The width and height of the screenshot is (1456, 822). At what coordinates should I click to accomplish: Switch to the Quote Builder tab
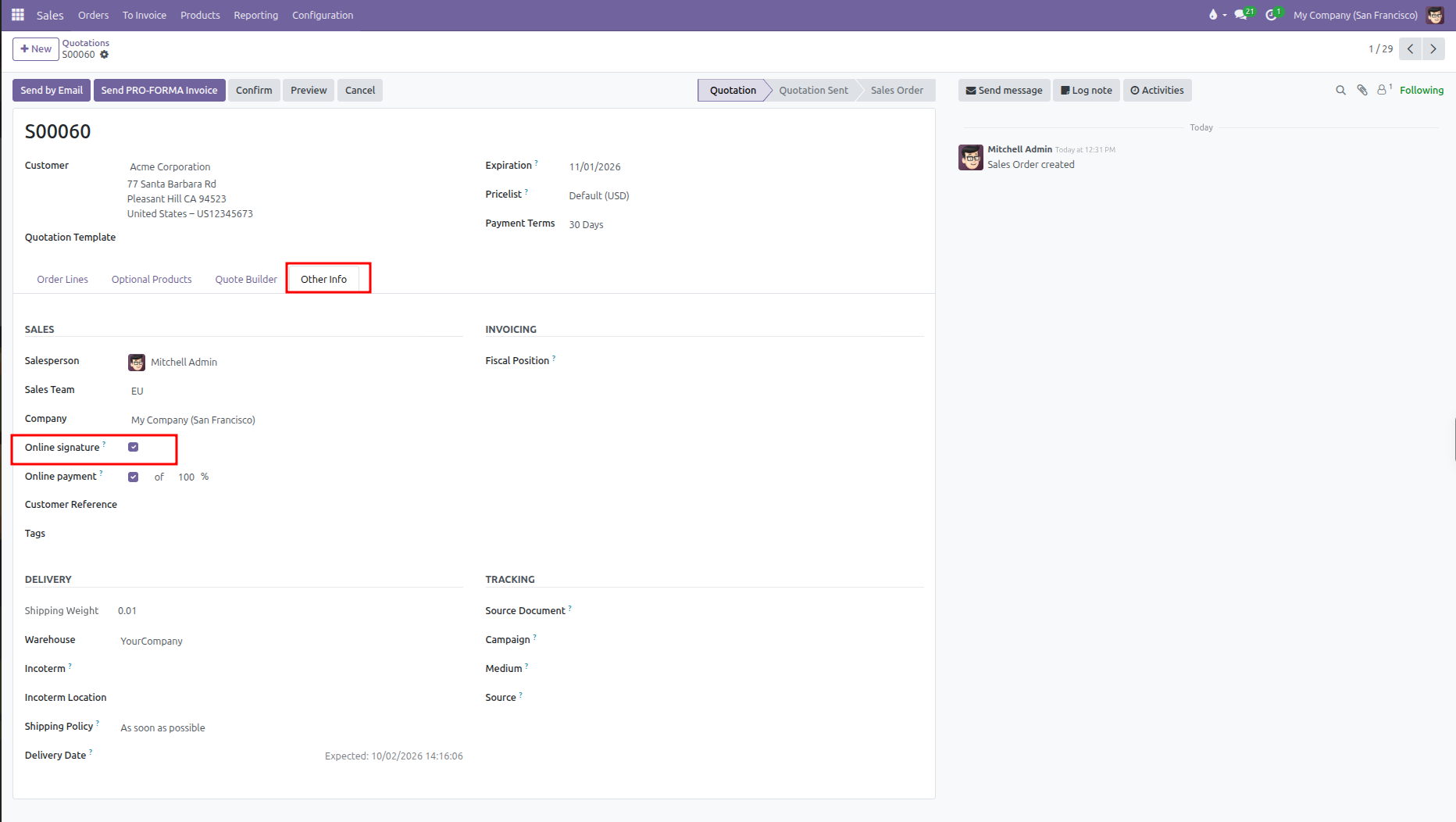coord(246,279)
